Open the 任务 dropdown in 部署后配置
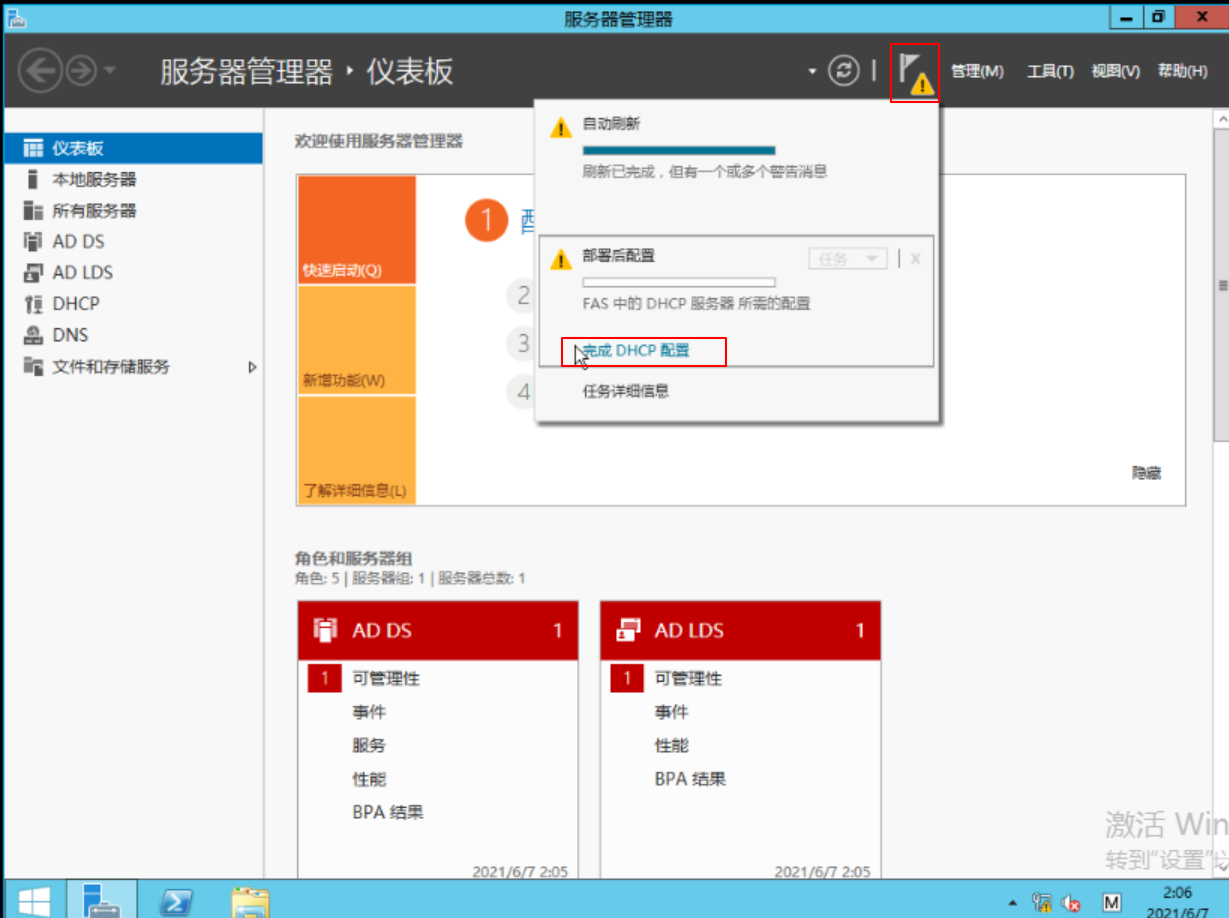1229x918 pixels. pyautogui.click(x=847, y=258)
